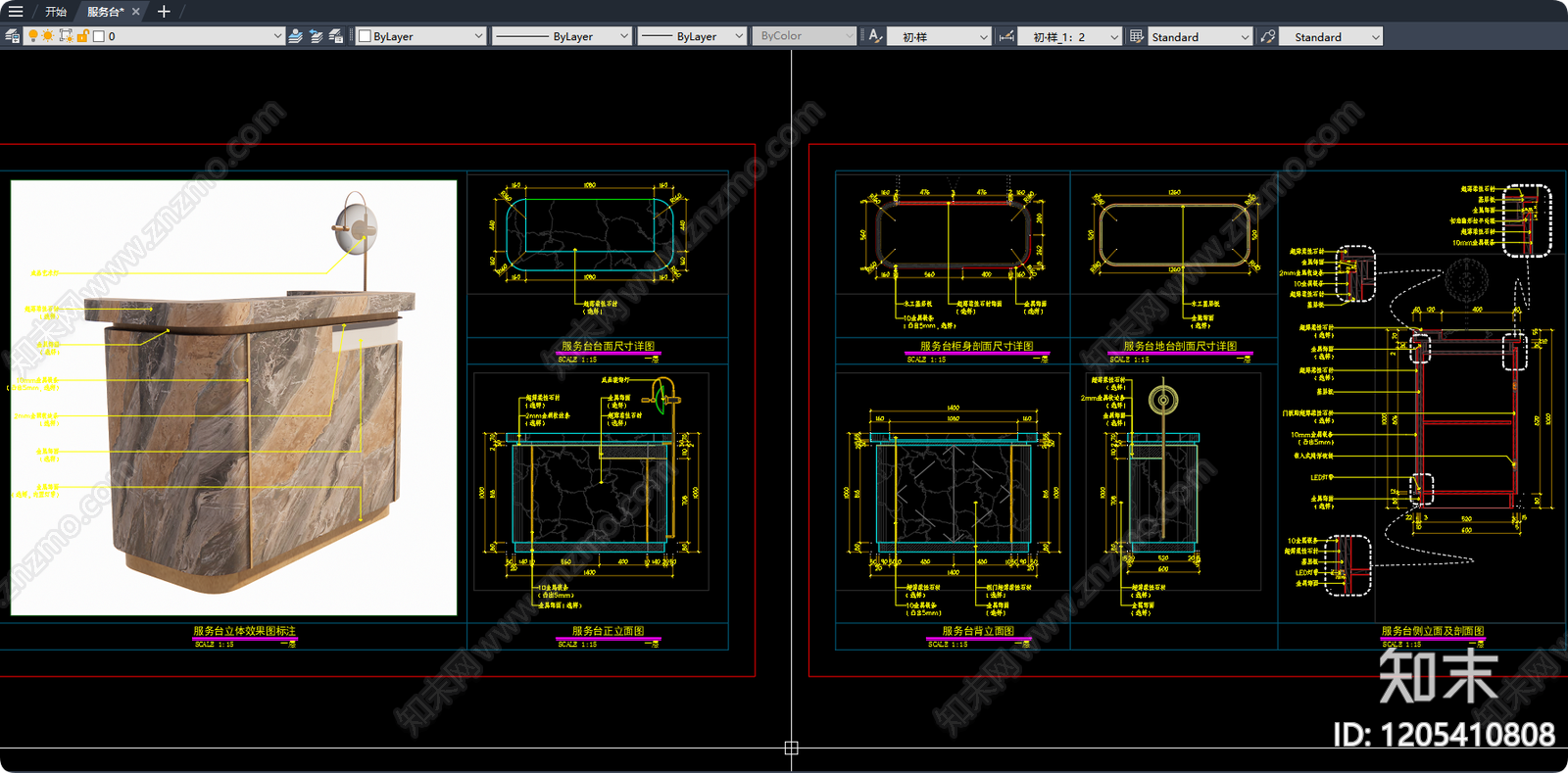The image size is (1568, 773).
Task: Open the application hamburger menu
Action: click(16, 12)
